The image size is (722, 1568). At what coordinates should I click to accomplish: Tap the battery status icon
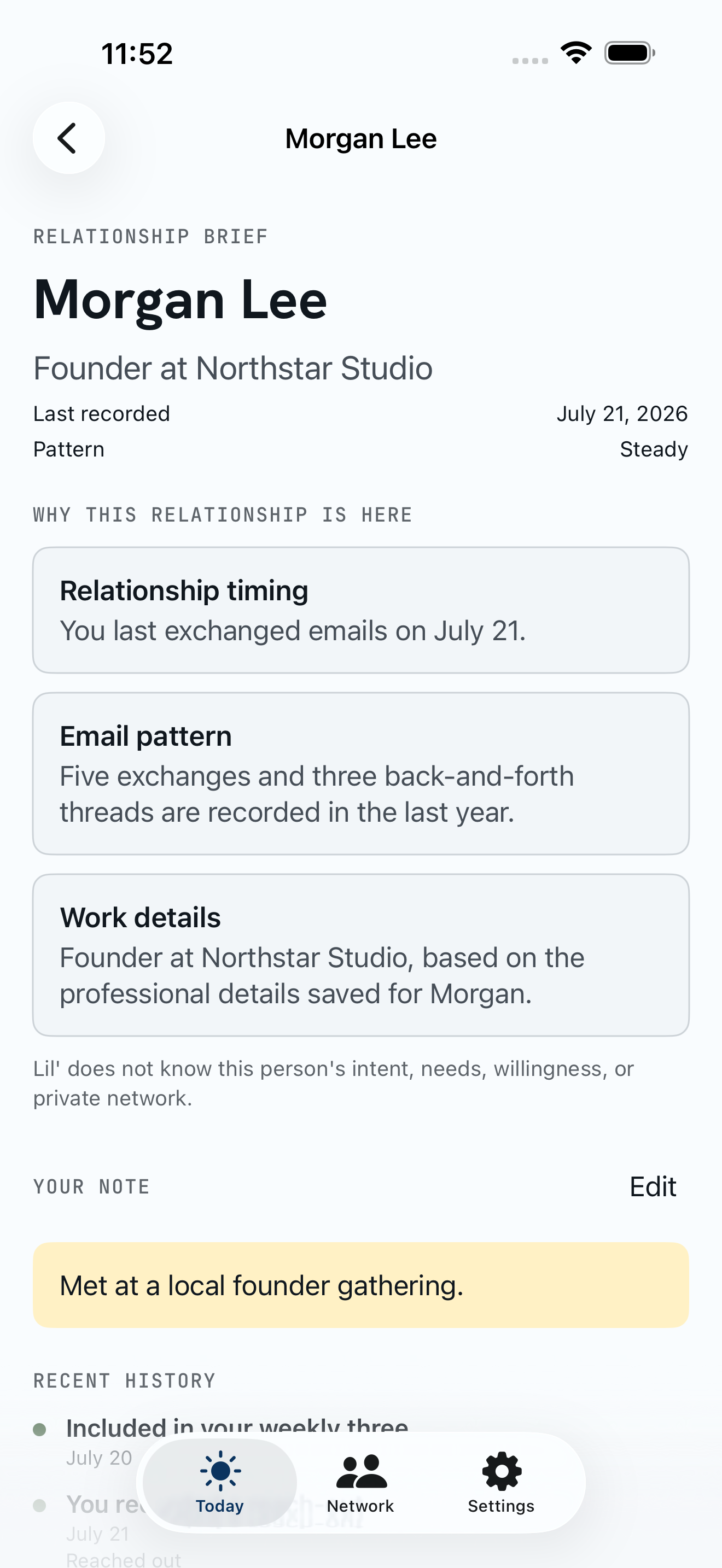tap(630, 53)
